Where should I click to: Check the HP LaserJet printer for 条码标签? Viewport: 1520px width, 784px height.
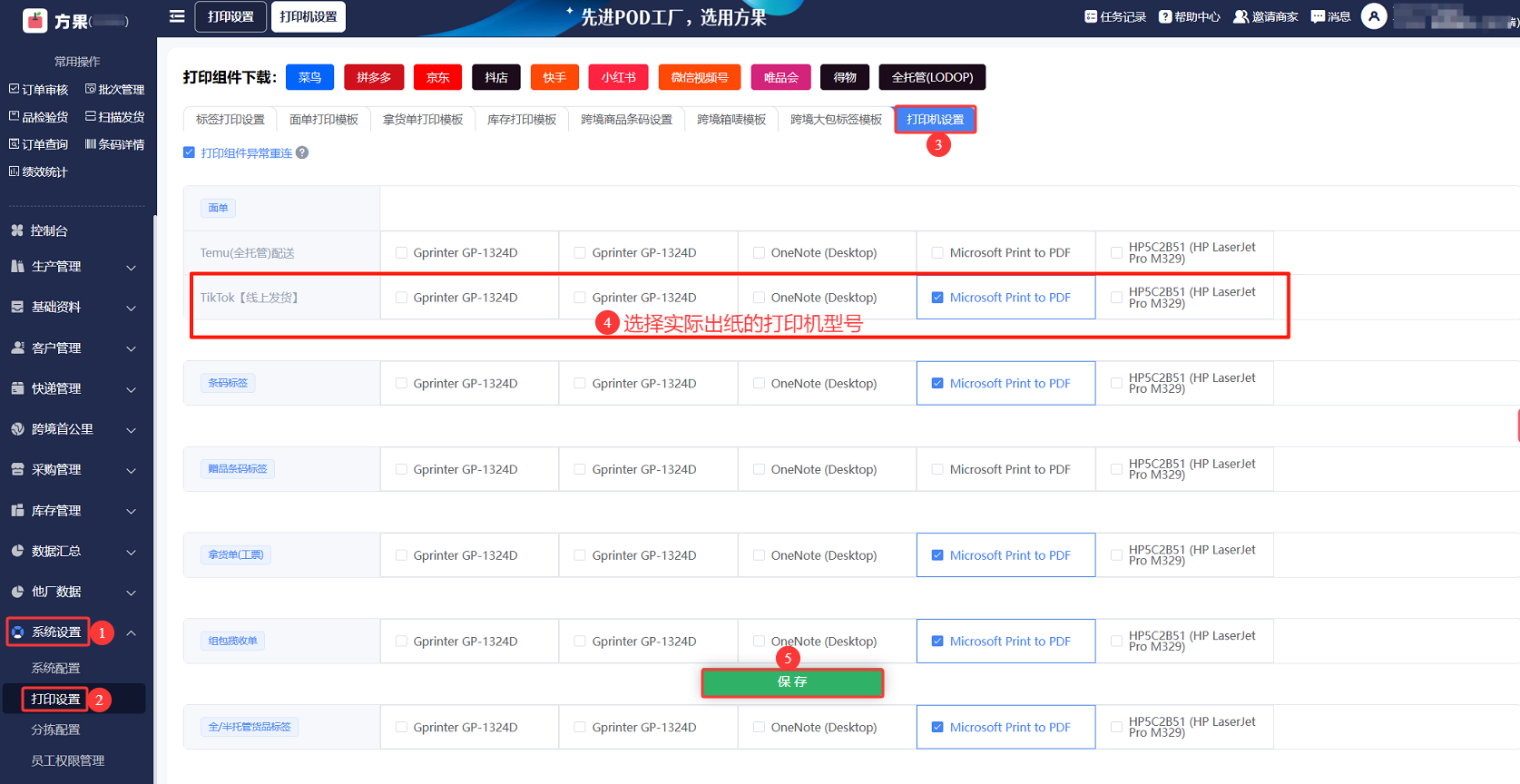tap(1116, 384)
